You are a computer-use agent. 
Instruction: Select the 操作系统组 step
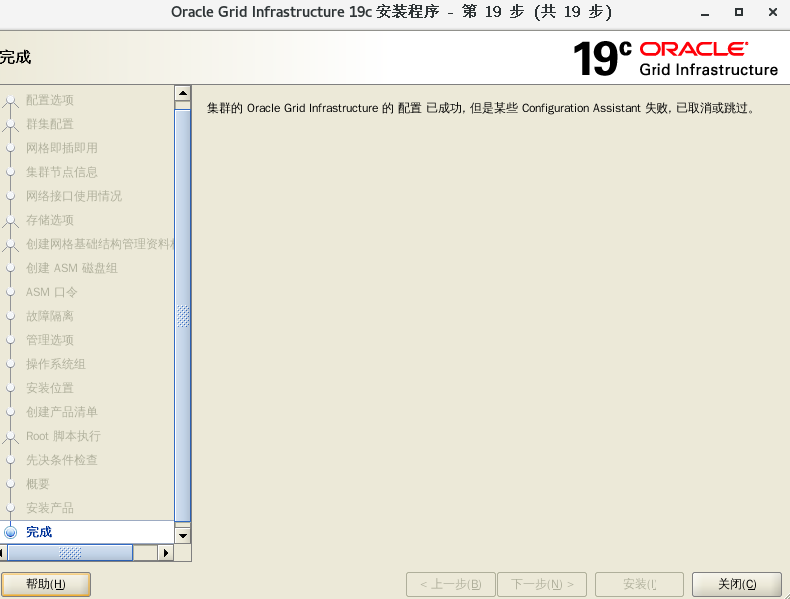[56, 364]
